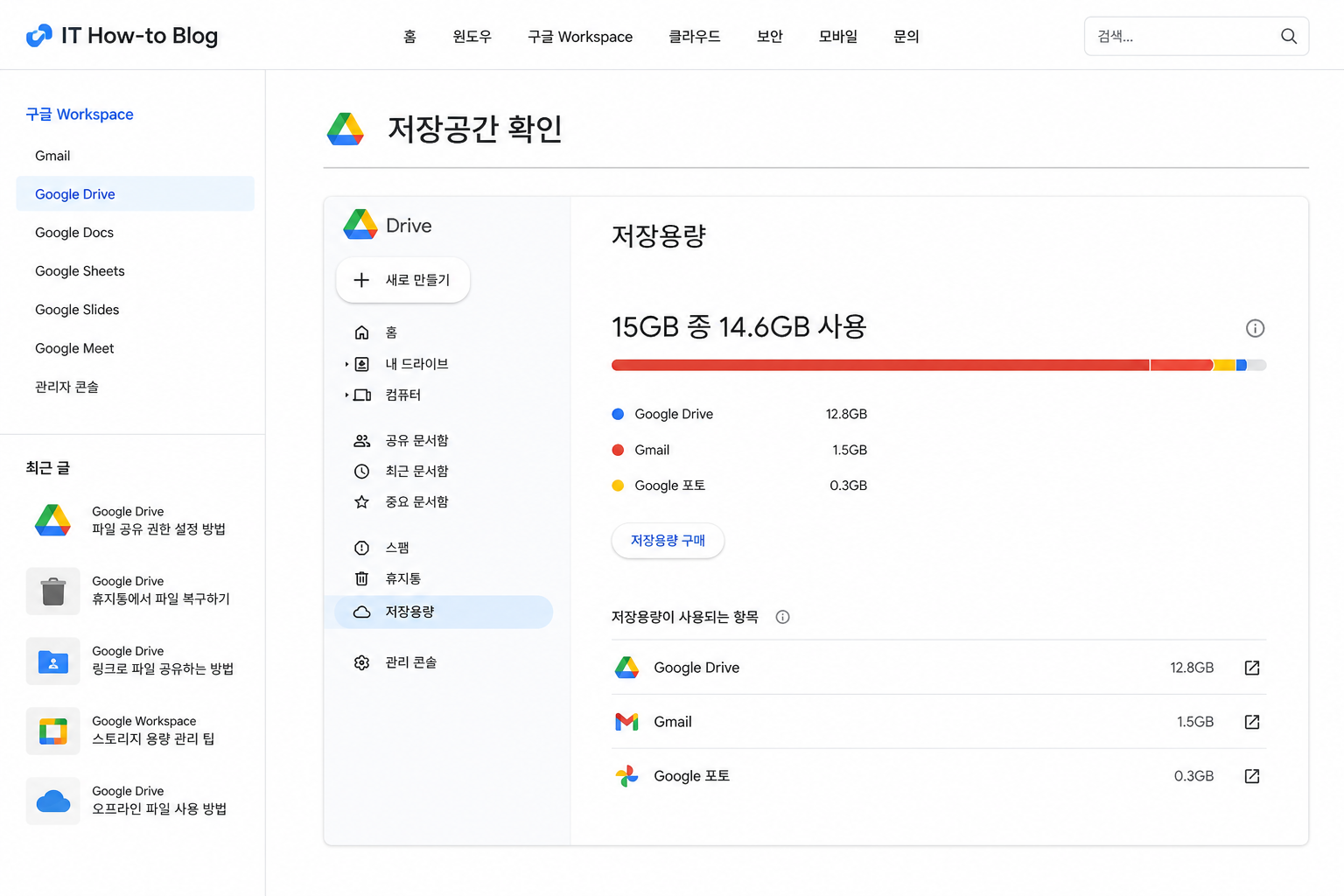Viewport: 1344px width, 896px height.
Task: Click the 저장용량 cloud icon
Action: (x=361, y=612)
